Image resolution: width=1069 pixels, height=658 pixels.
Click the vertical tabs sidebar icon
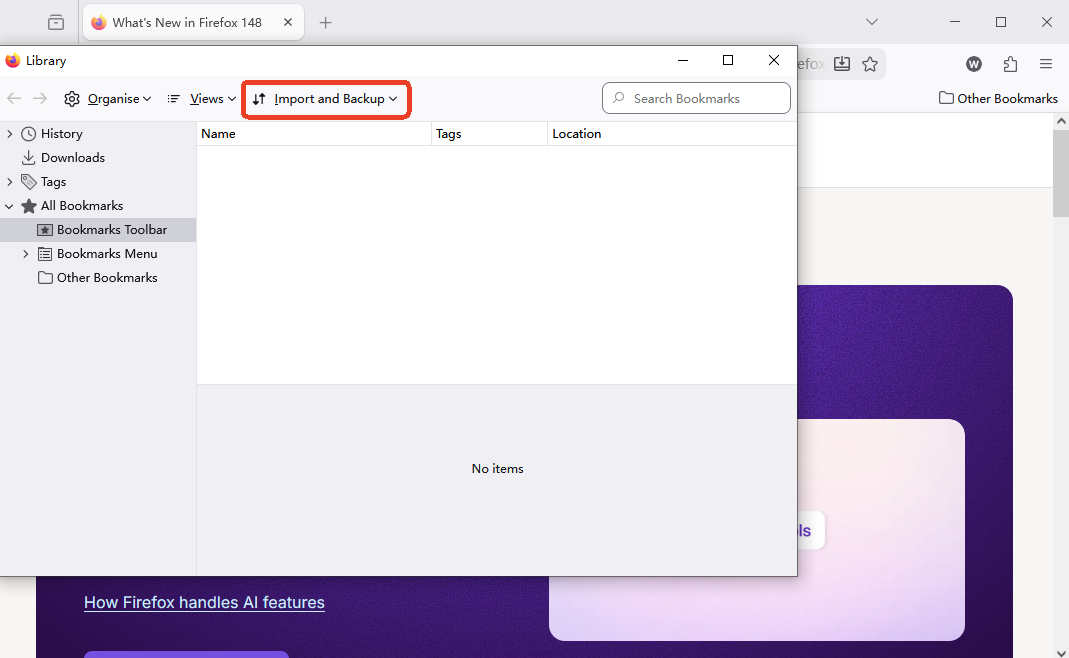(55, 21)
